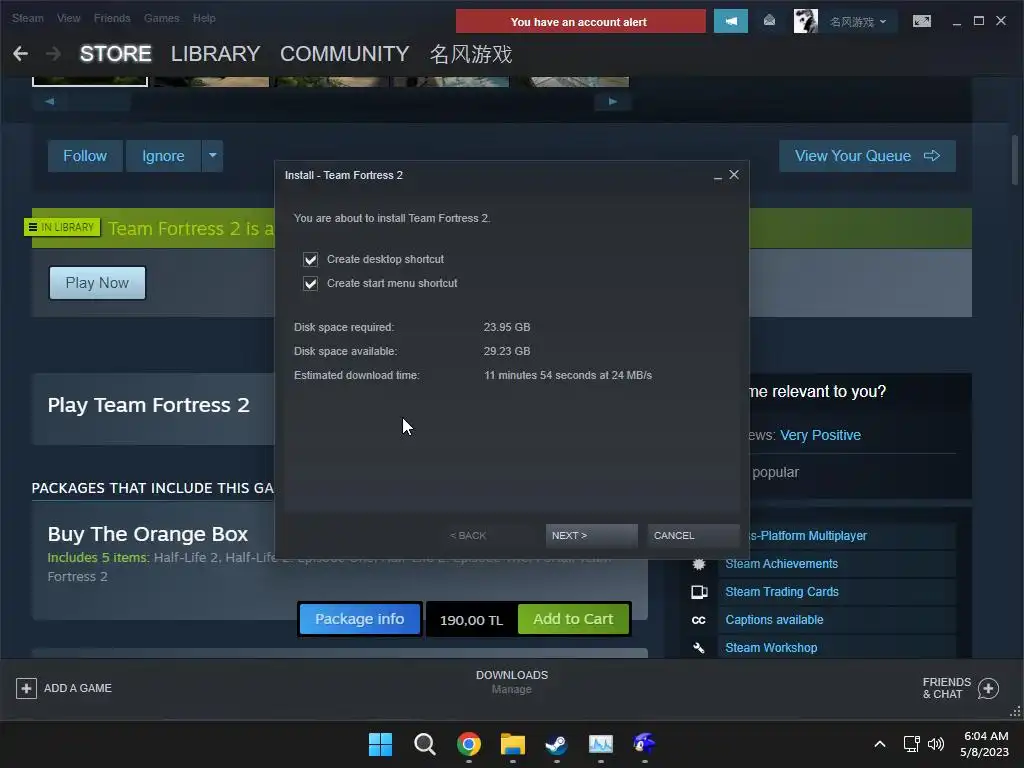Click the ADD A GAME label
The image size is (1024, 768).
[78, 688]
